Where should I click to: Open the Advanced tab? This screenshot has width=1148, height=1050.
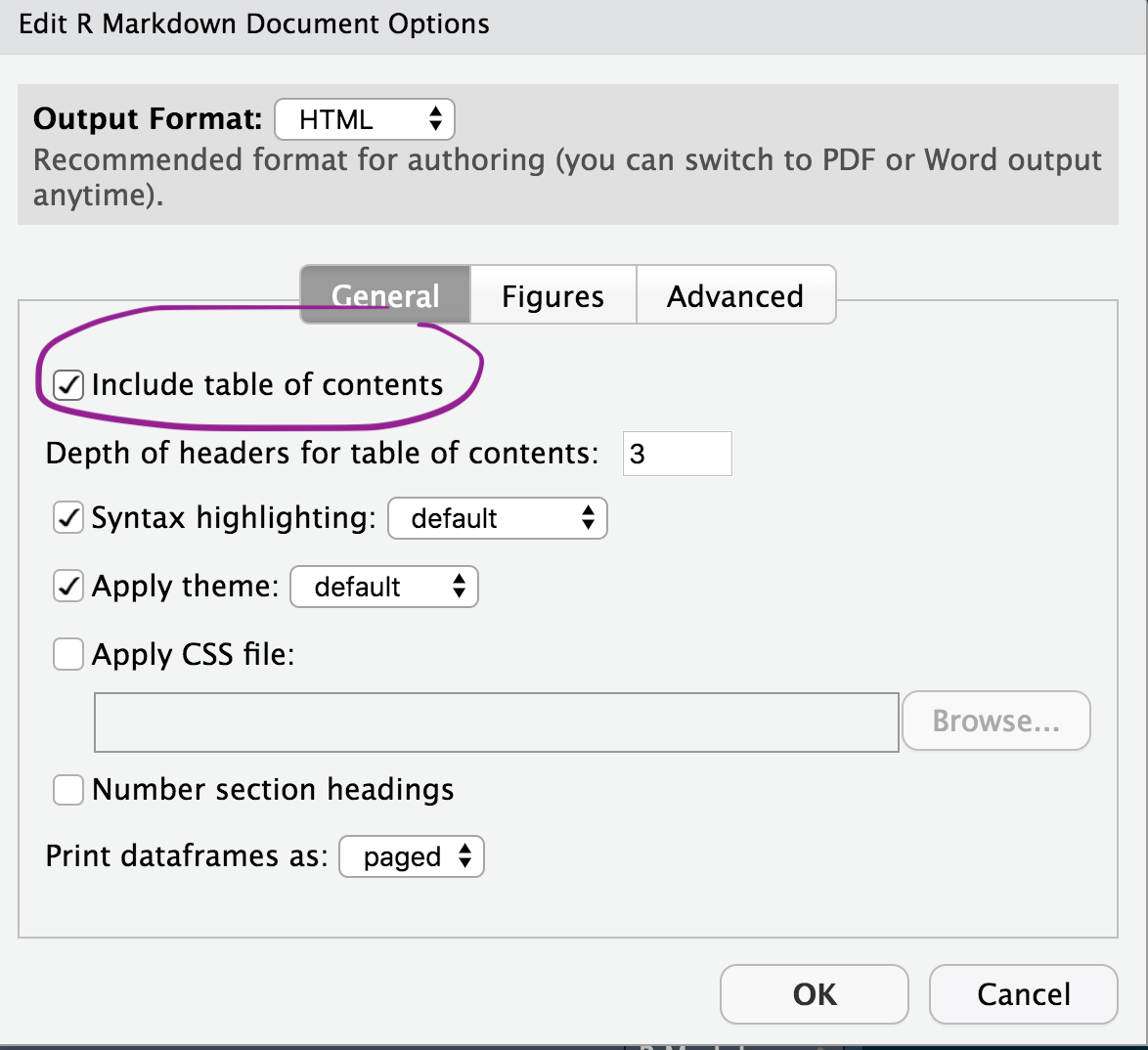pyautogui.click(x=735, y=295)
